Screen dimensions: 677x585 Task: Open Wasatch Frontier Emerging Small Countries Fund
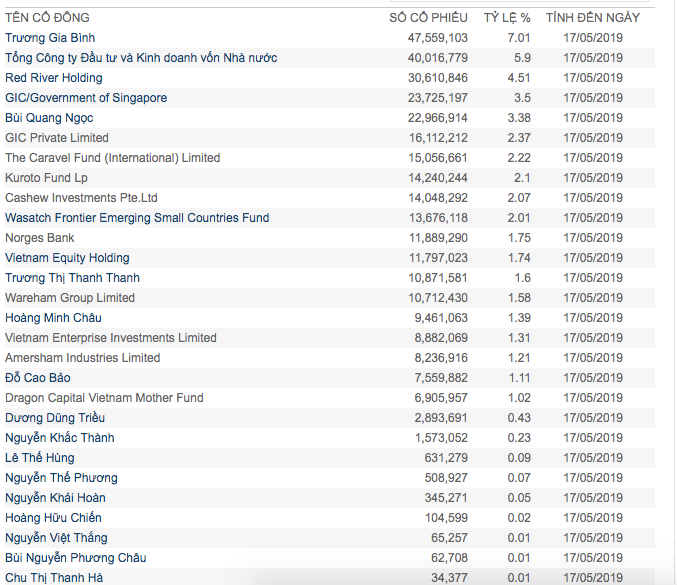pos(137,218)
